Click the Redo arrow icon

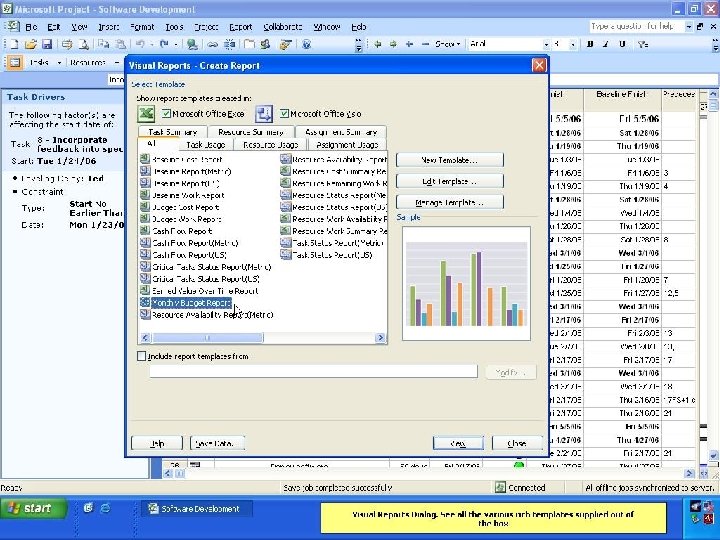tap(164, 44)
